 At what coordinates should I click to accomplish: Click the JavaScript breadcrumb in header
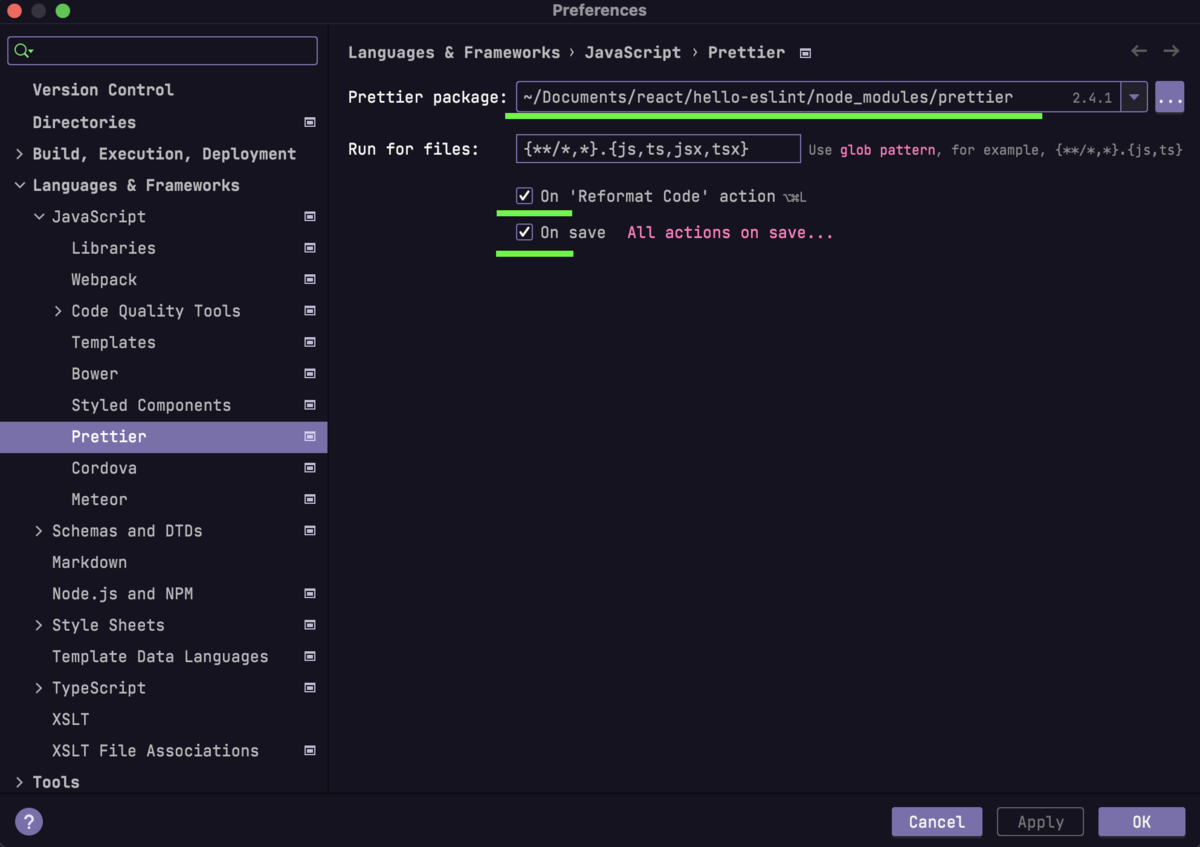[x=633, y=52]
